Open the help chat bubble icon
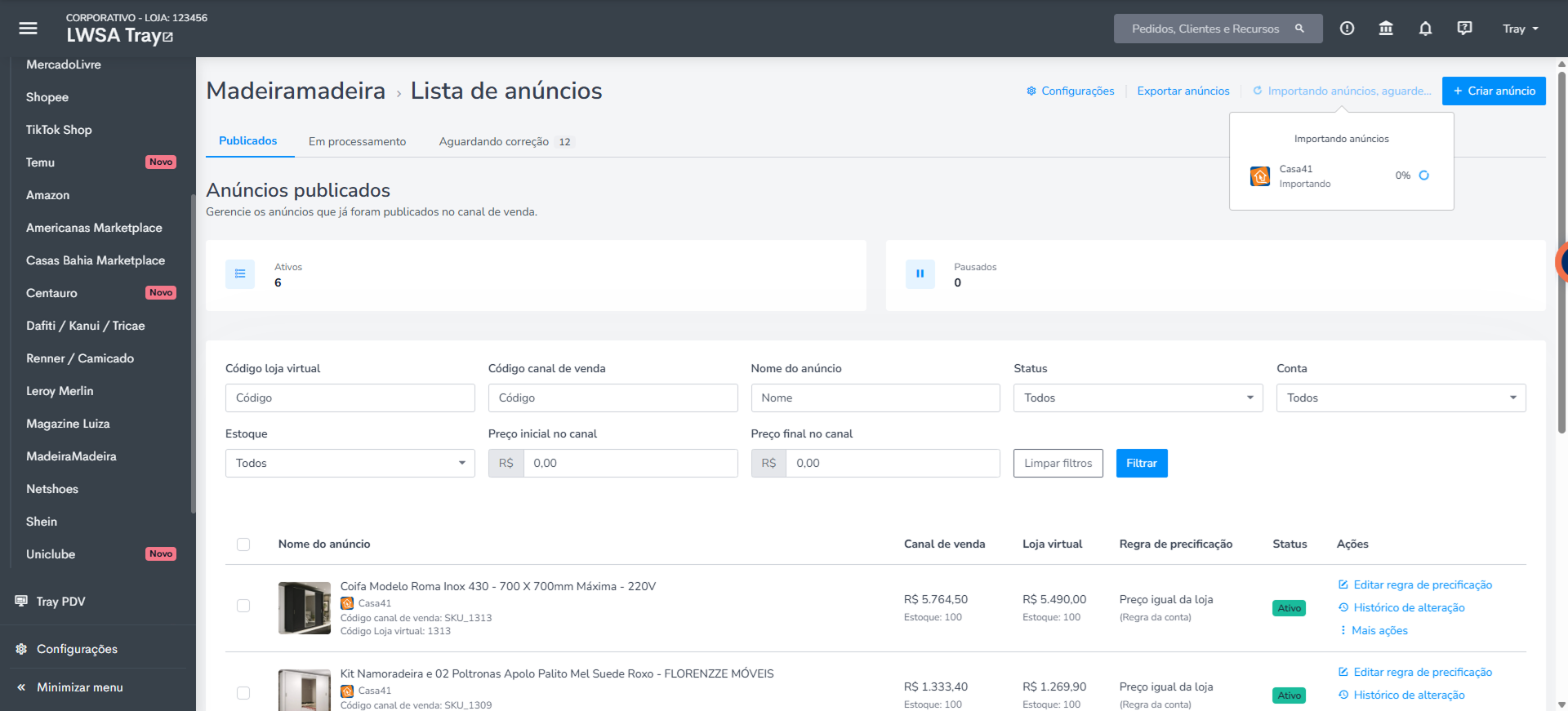This screenshot has width=1568, height=711. [x=1464, y=29]
